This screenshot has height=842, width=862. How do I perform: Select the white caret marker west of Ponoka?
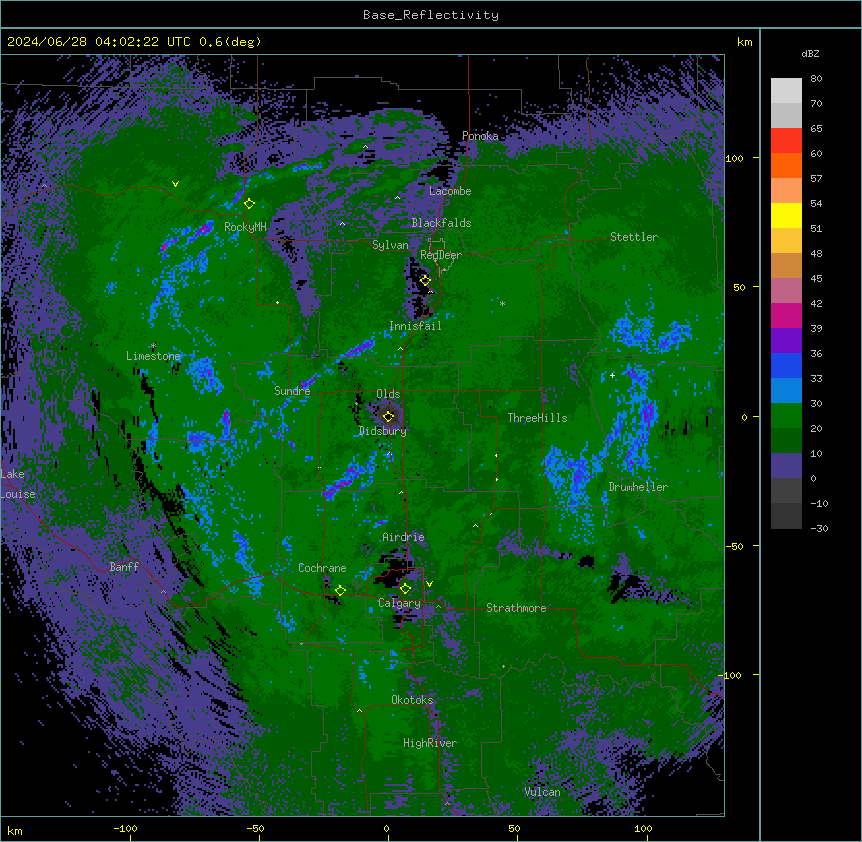pos(366,147)
